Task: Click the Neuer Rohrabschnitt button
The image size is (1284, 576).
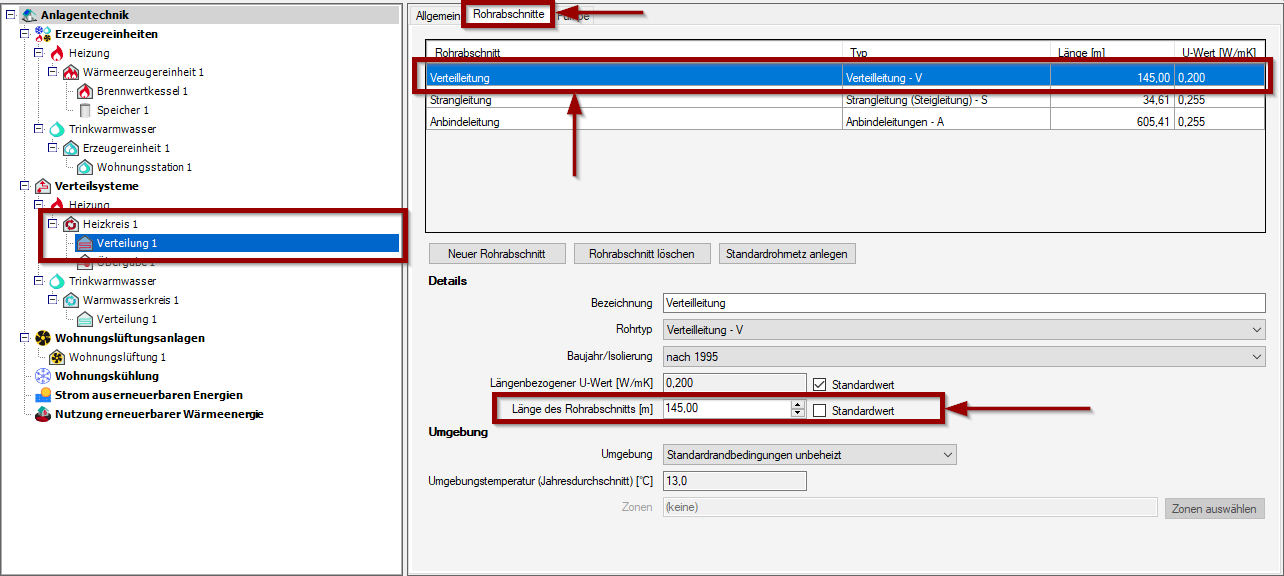Action: click(x=497, y=254)
